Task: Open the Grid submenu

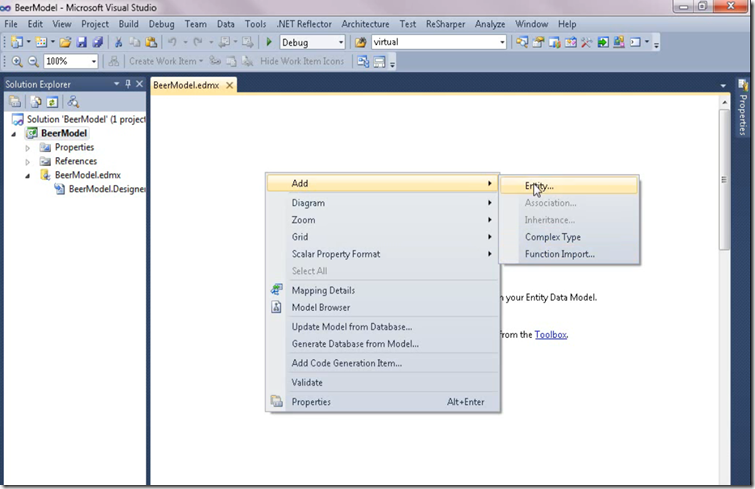Action: (382, 237)
